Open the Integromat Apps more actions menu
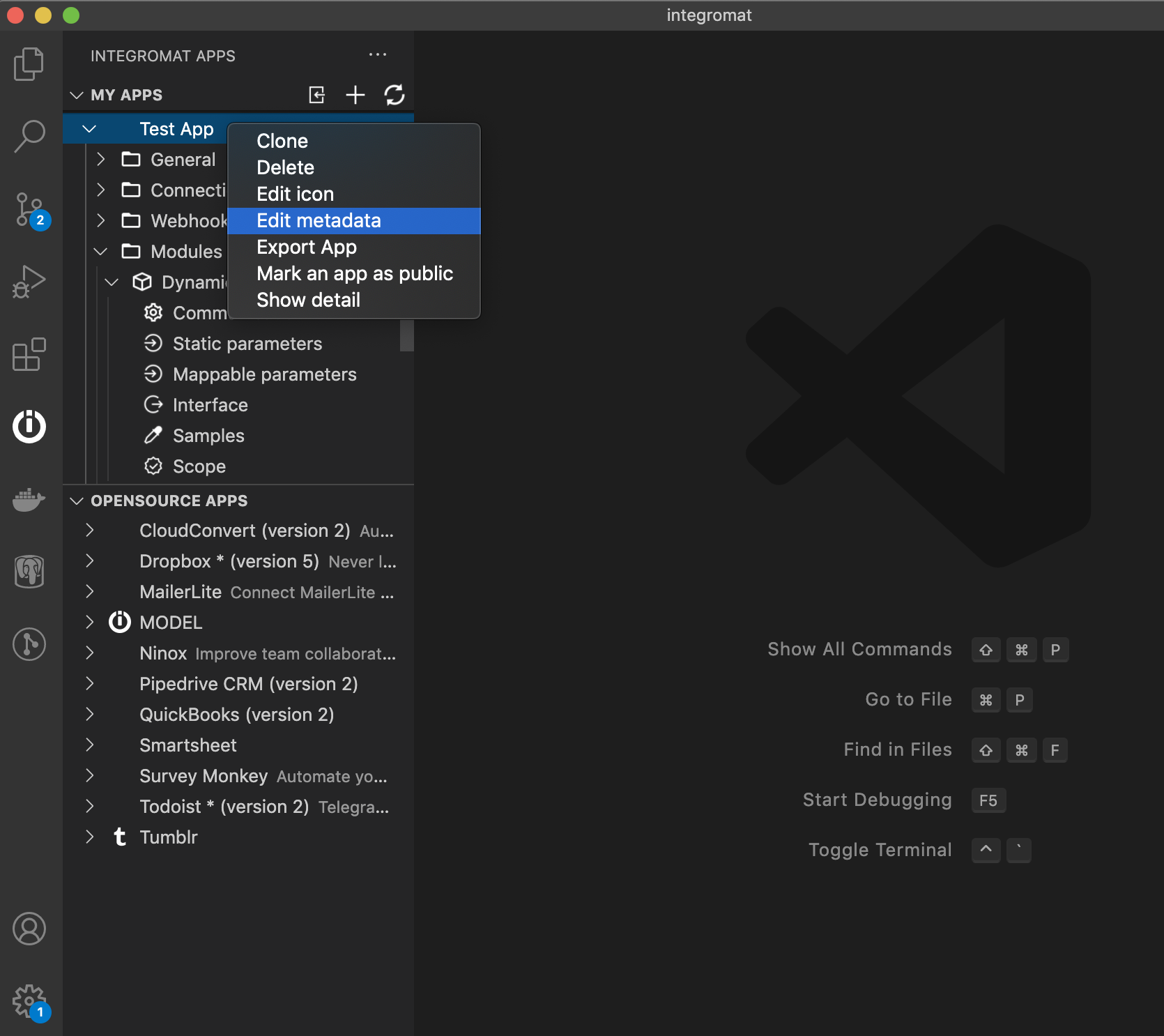This screenshot has width=1164, height=1036. [x=378, y=54]
